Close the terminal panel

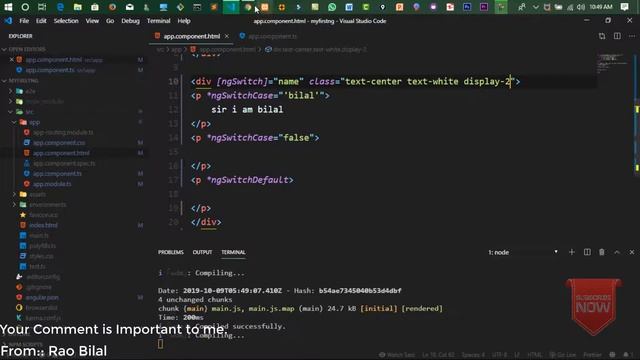632,252
